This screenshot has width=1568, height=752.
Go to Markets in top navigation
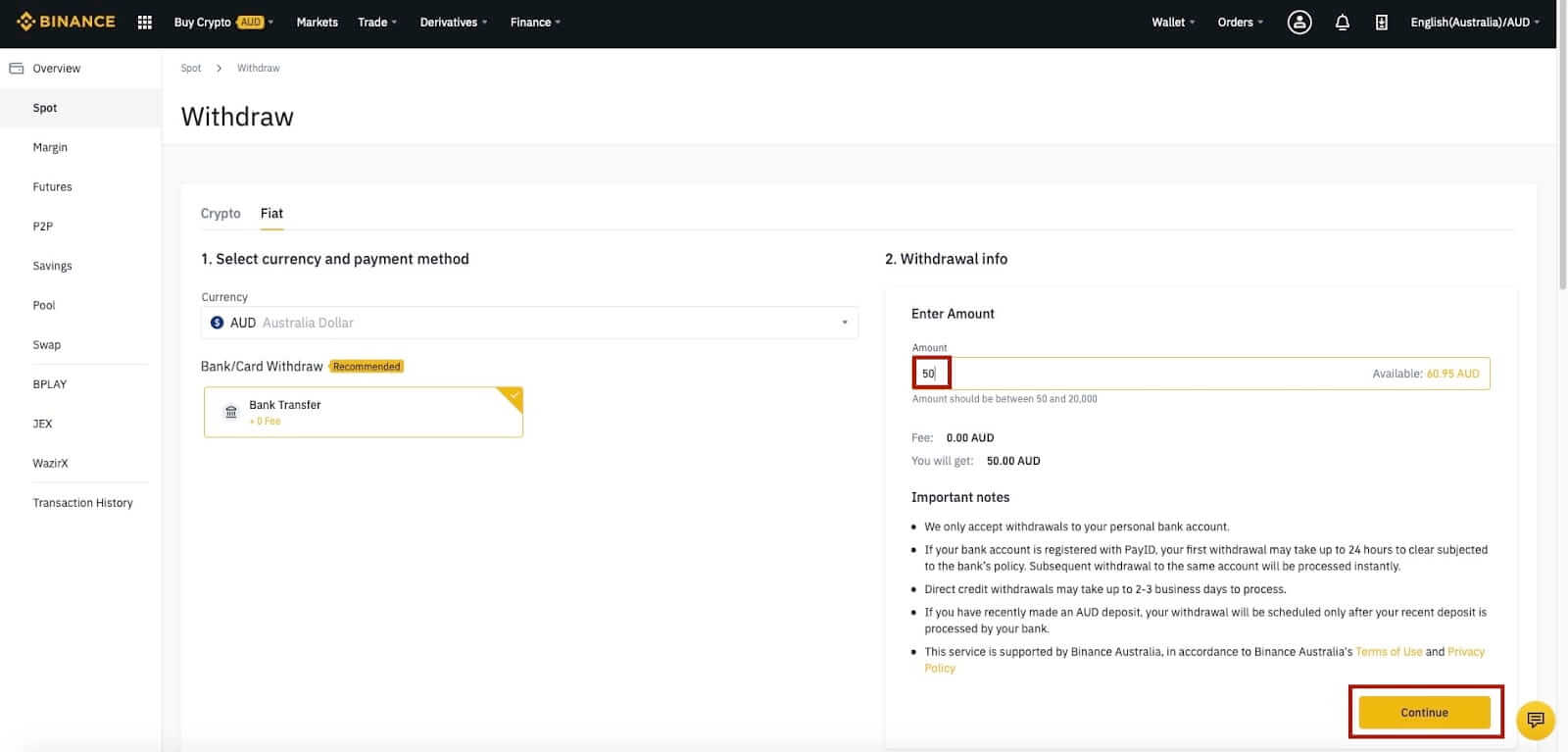pos(317,23)
